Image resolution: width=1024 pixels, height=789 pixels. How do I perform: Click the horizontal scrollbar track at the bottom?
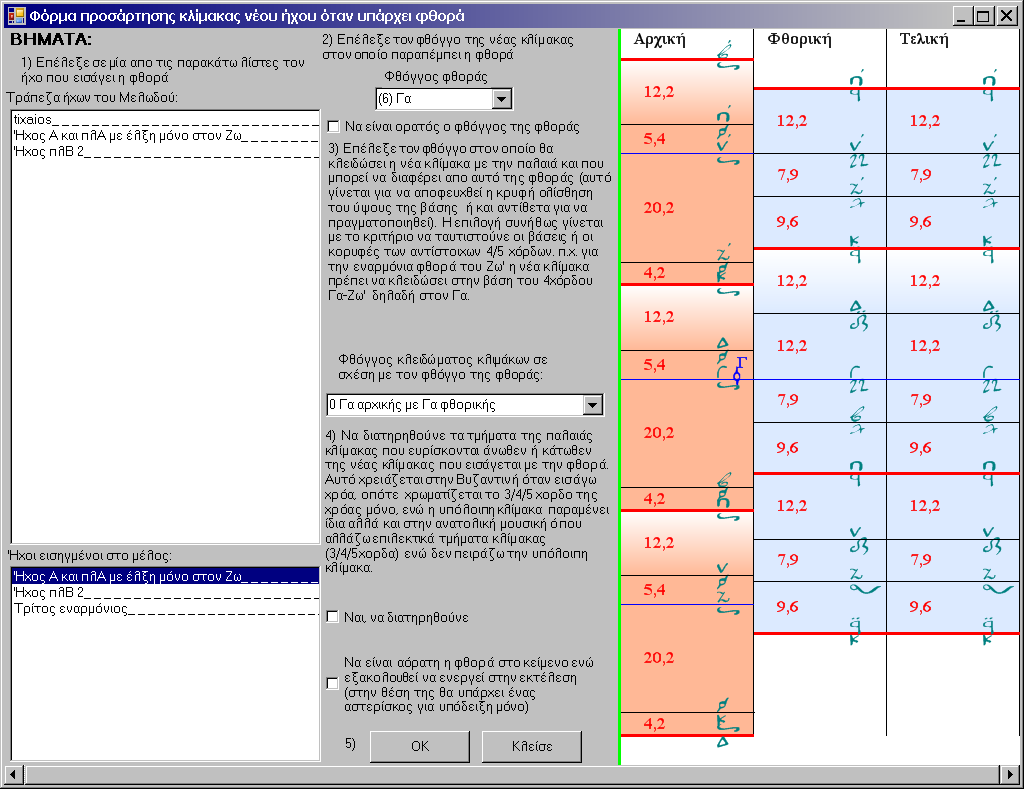click(500, 775)
